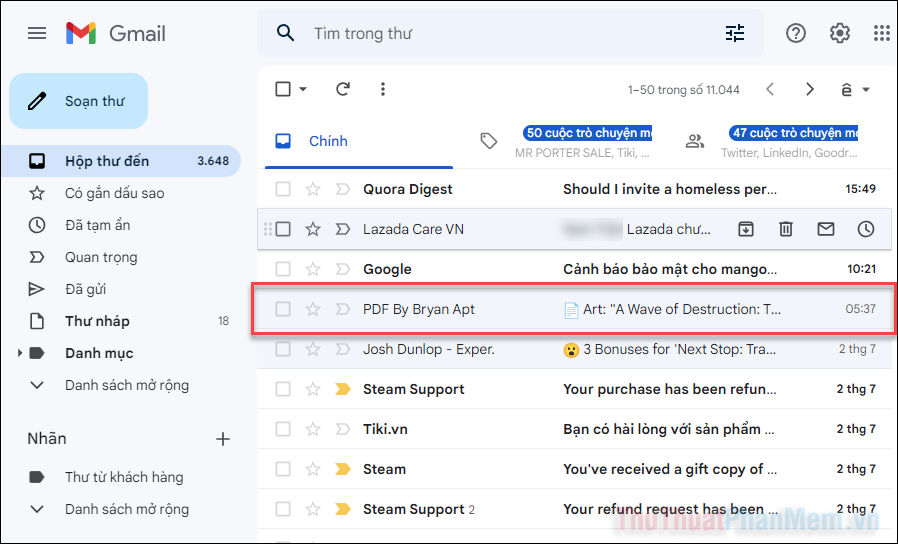Open the Social tab with Twitter, LinkedIn
Screen dimensions: 898x544
[773, 141]
